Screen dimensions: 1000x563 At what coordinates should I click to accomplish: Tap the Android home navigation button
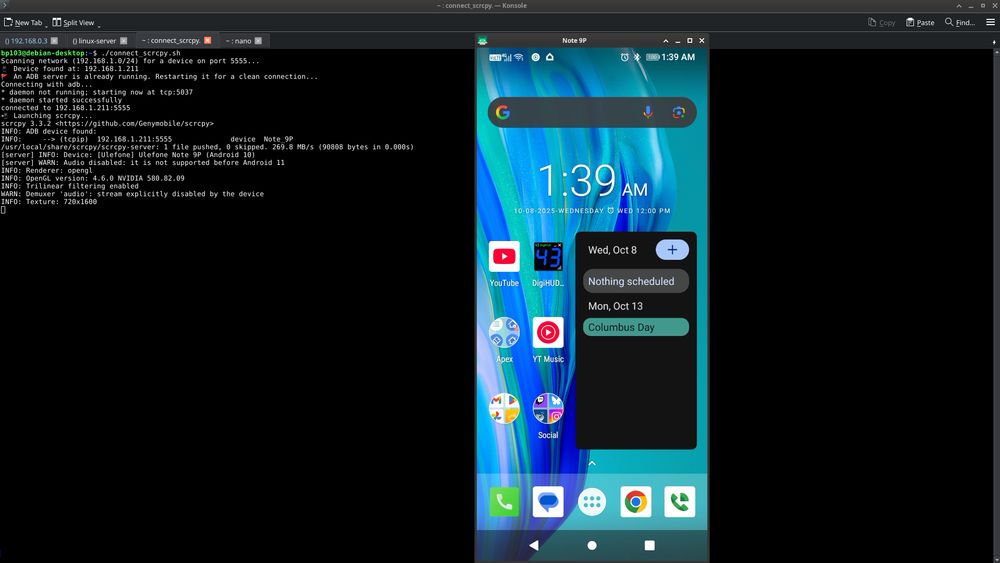pyautogui.click(x=592, y=545)
